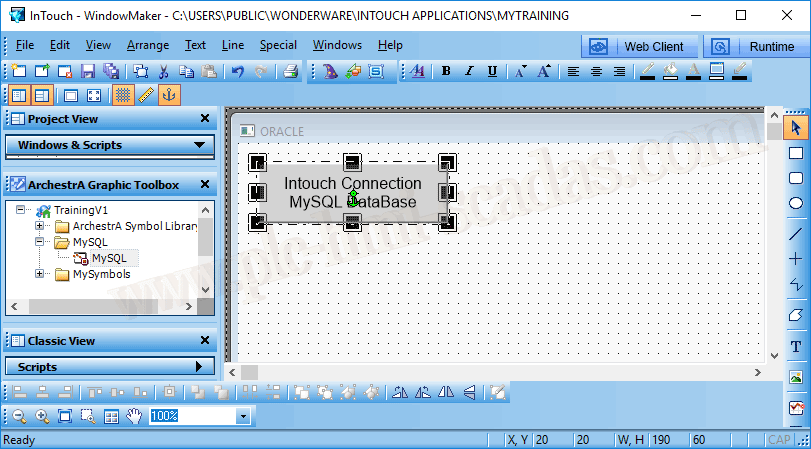Image resolution: width=811 pixels, height=449 pixels.
Task: Toggle the Snap to Grid button
Action: click(122, 95)
